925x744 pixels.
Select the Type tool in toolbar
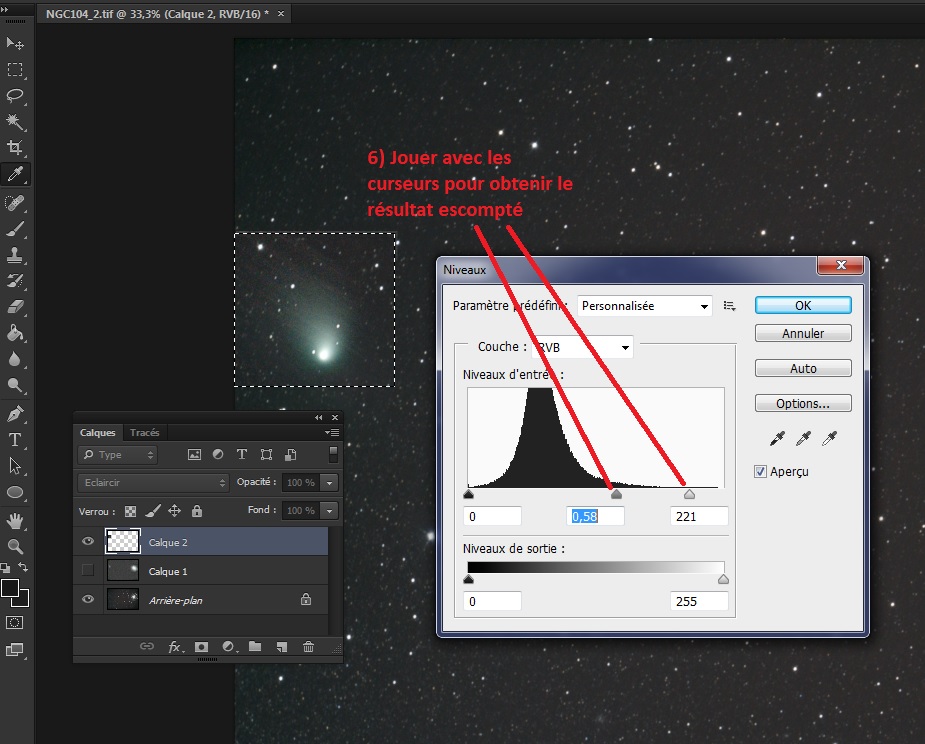(15, 440)
